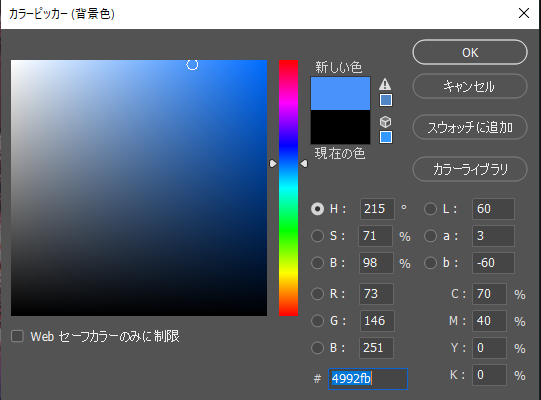Screen dimensions: 541x400
Task: Click the right hue slider arrow
Action: point(304,164)
